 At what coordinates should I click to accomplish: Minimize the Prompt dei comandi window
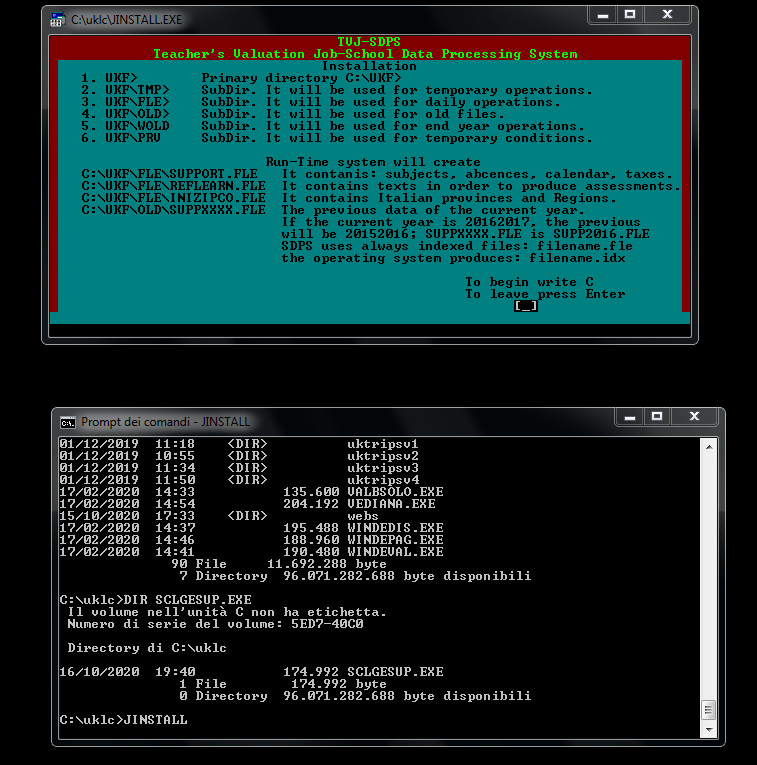click(x=630, y=417)
